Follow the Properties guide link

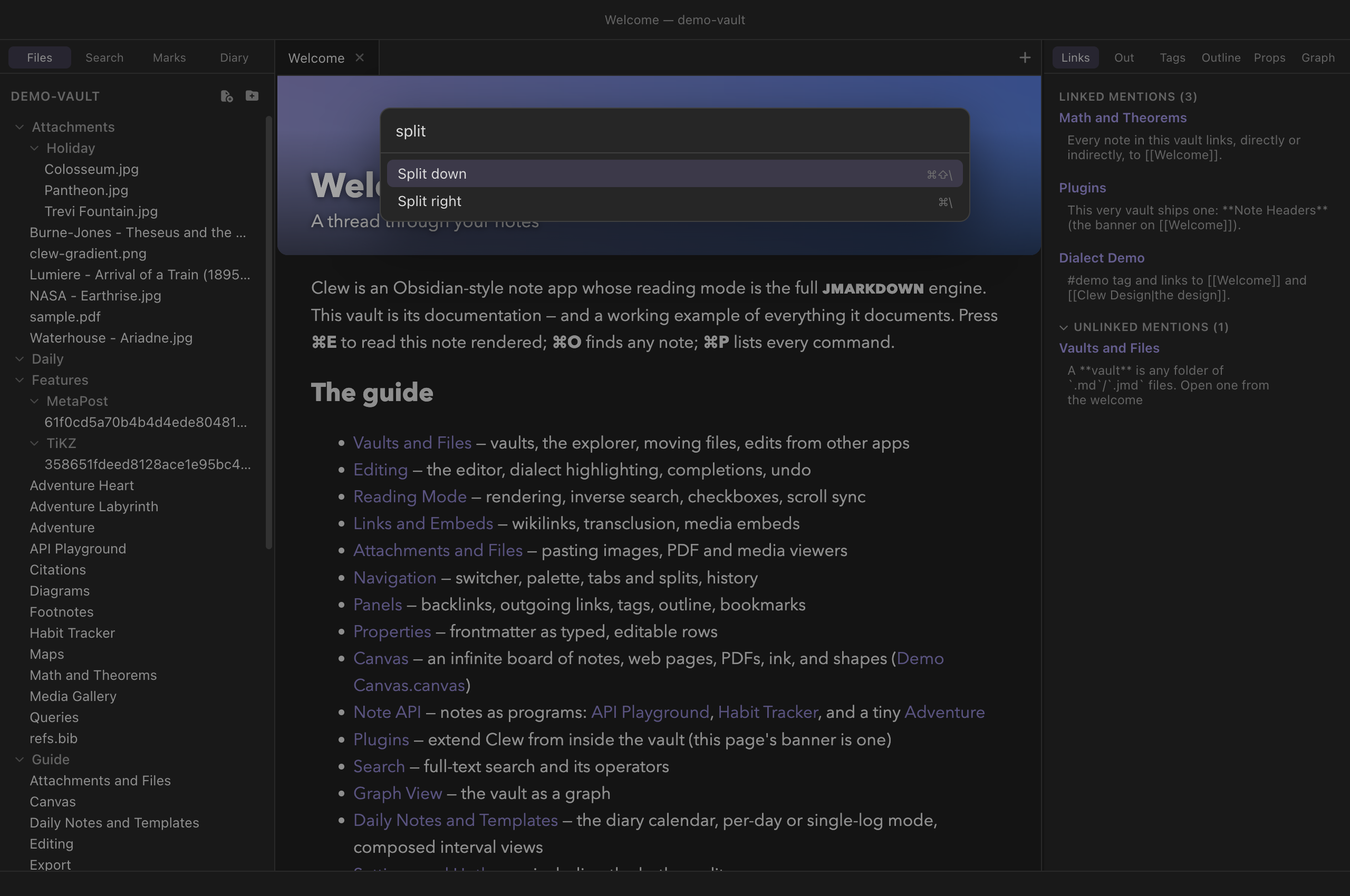392,631
